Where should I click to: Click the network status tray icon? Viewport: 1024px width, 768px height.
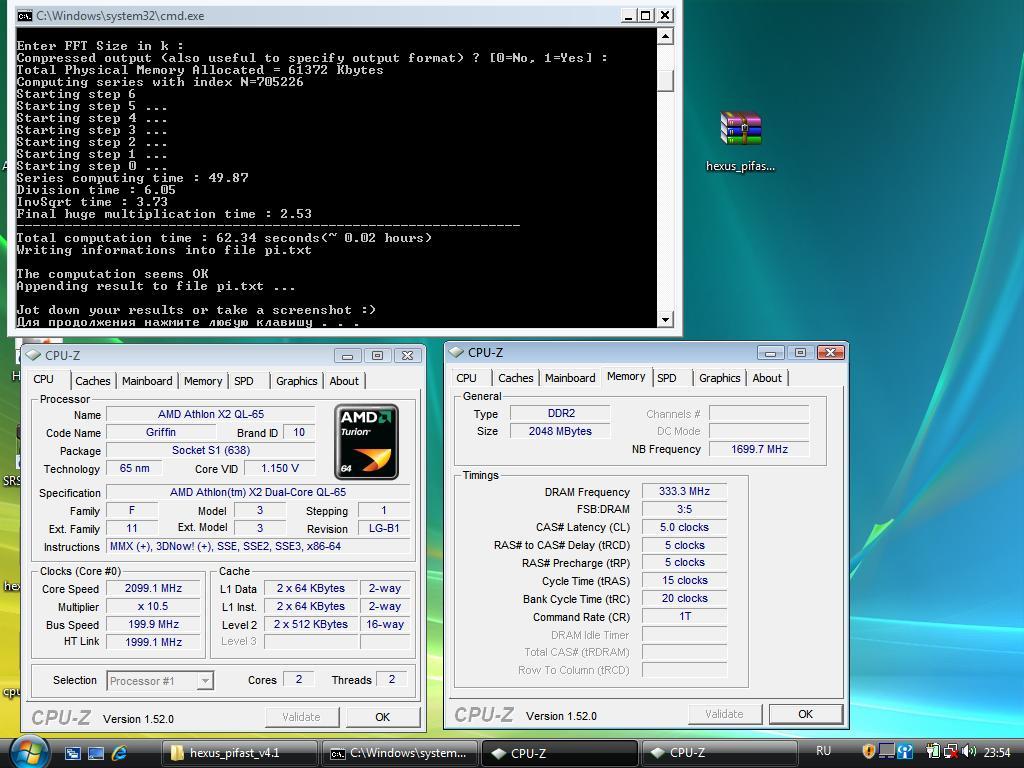coord(951,752)
